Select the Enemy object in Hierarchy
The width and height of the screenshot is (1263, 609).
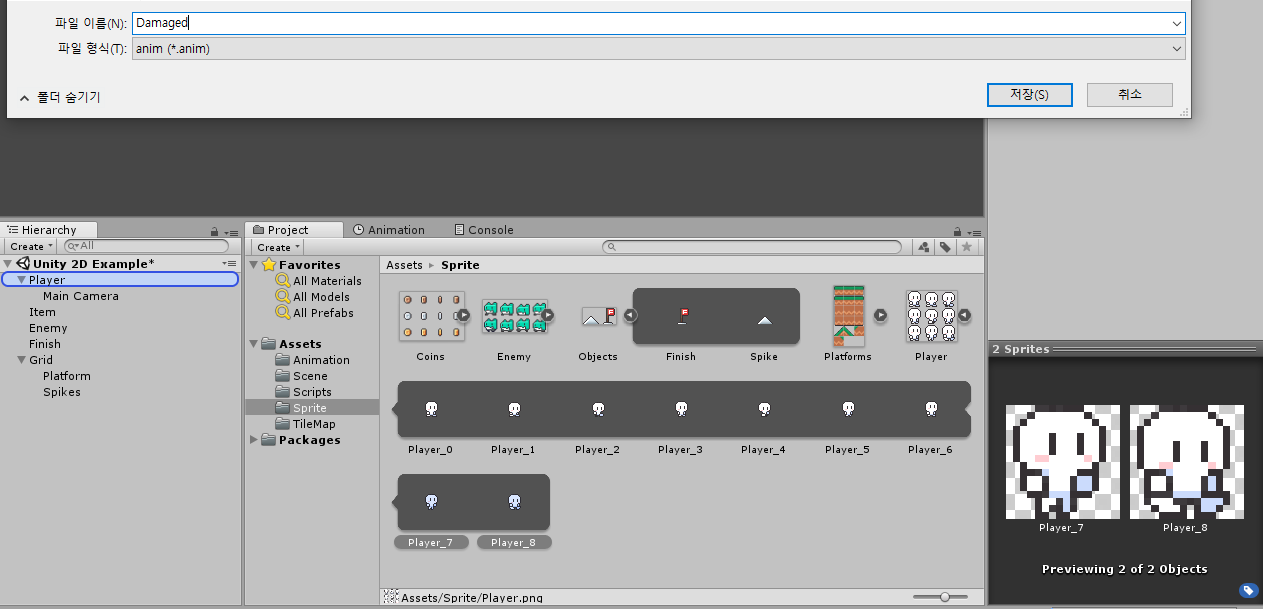48,328
